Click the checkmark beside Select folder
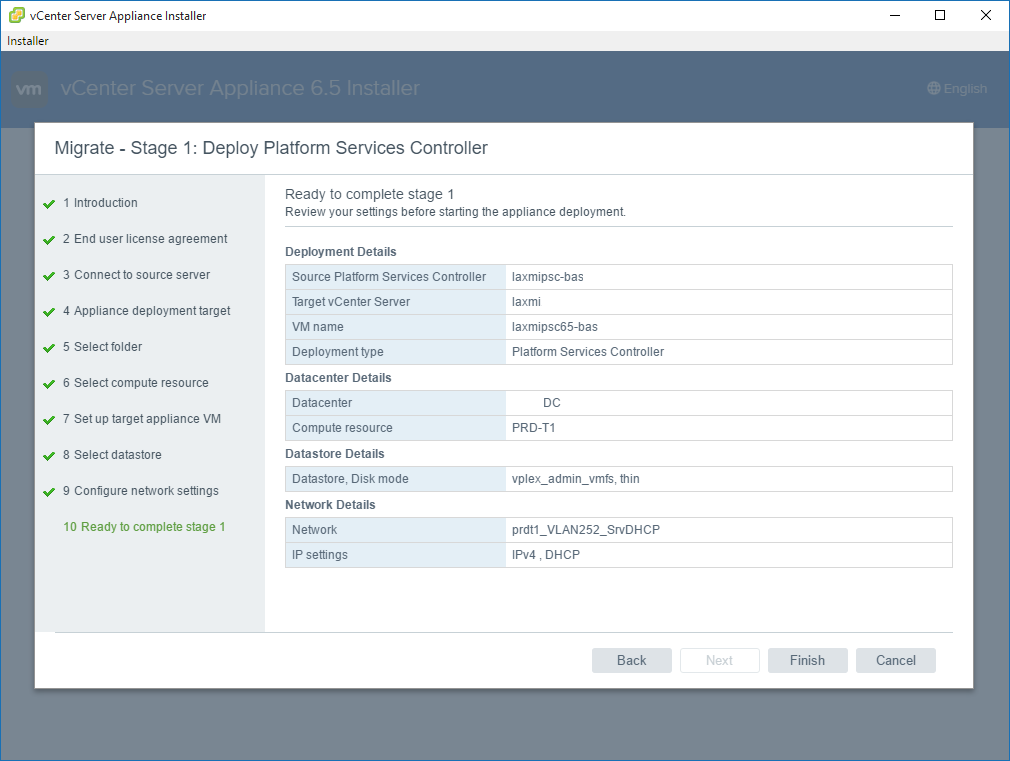1010x761 pixels. (x=49, y=348)
